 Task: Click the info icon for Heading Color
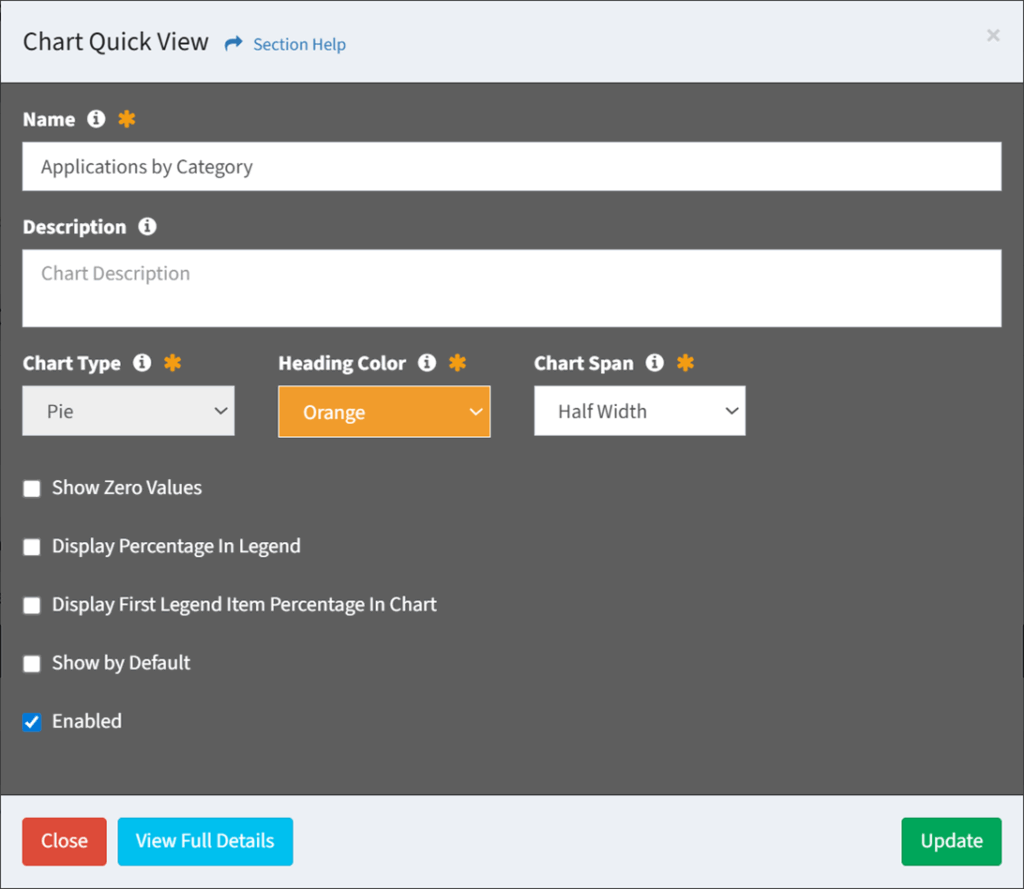[x=427, y=363]
